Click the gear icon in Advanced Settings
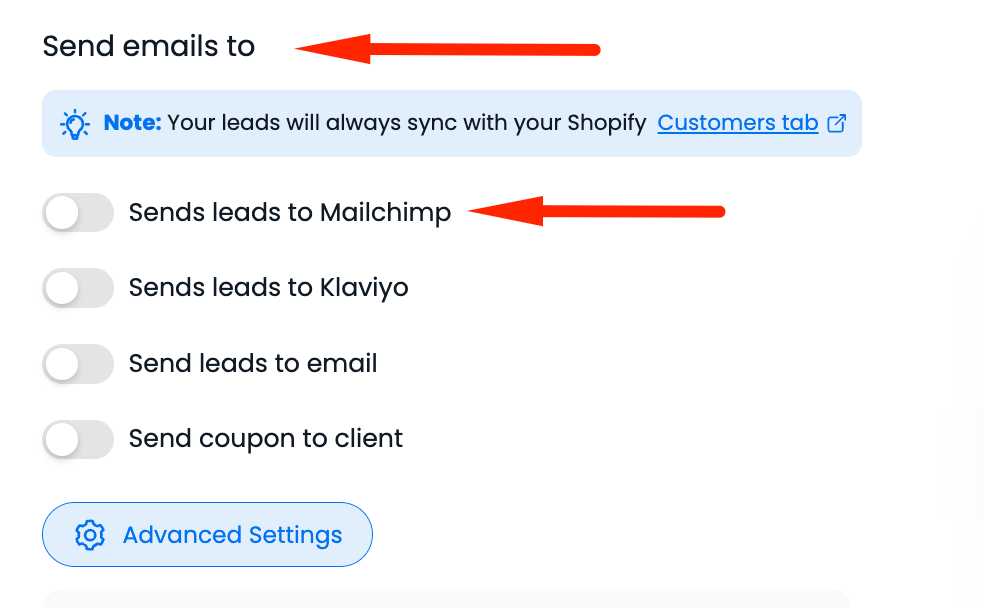Screen dimensions: 984x608 (90, 535)
